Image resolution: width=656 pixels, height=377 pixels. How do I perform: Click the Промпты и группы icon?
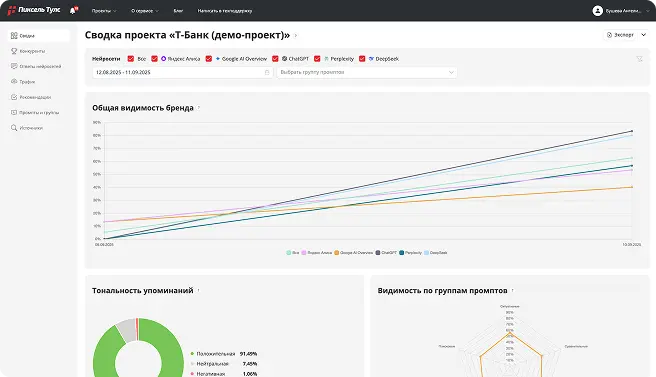14,113
